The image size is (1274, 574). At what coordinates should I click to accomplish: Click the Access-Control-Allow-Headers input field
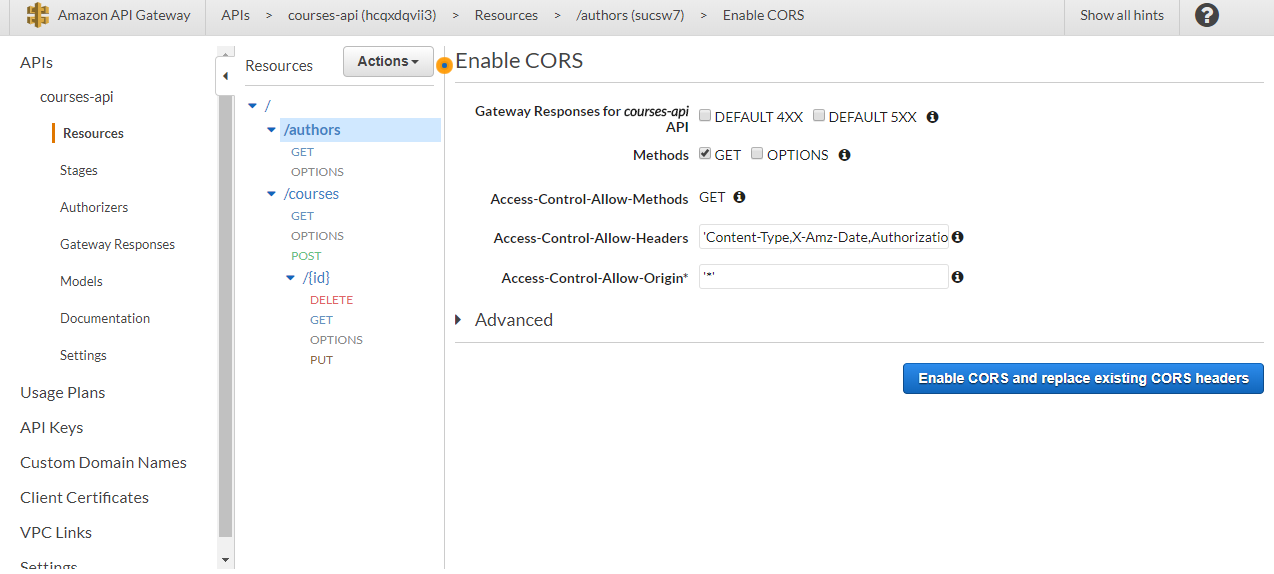coord(823,237)
